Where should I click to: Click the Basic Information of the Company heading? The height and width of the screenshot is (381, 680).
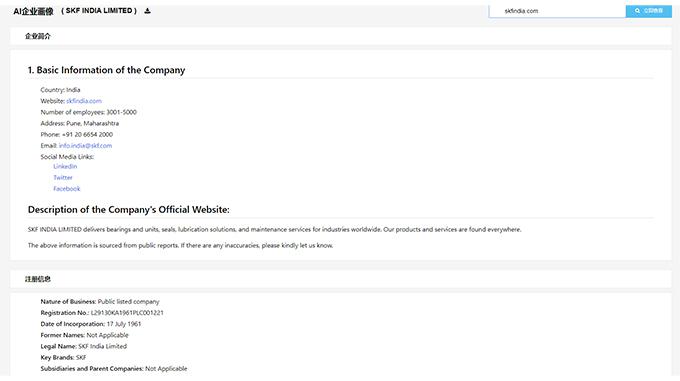[106, 70]
